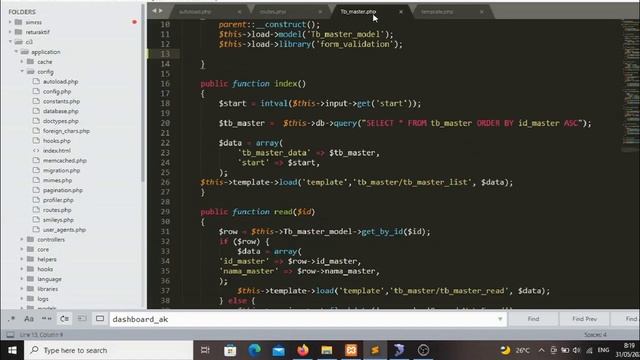This screenshot has height=360, width=640.
Task: Toggle case sensitive search option
Action: [29, 319]
